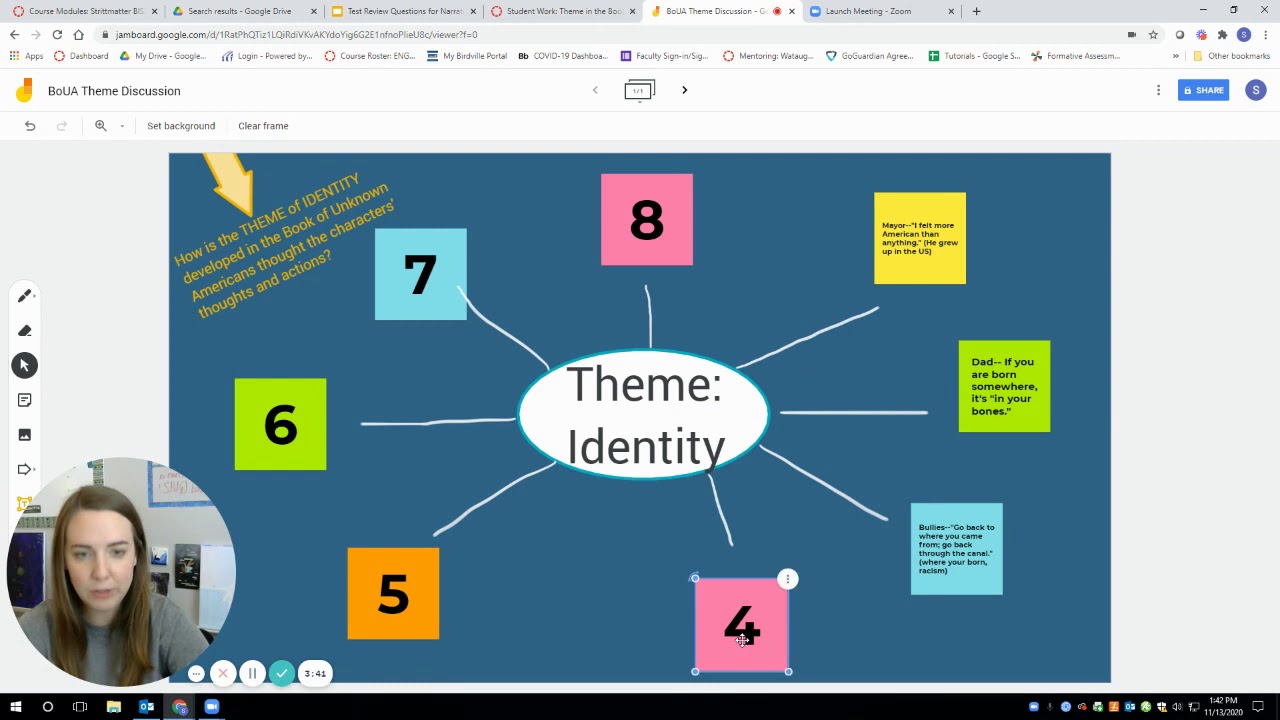The image size is (1280, 720).
Task: Expand the frame bar thumbnail
Action: click(640, 90)
